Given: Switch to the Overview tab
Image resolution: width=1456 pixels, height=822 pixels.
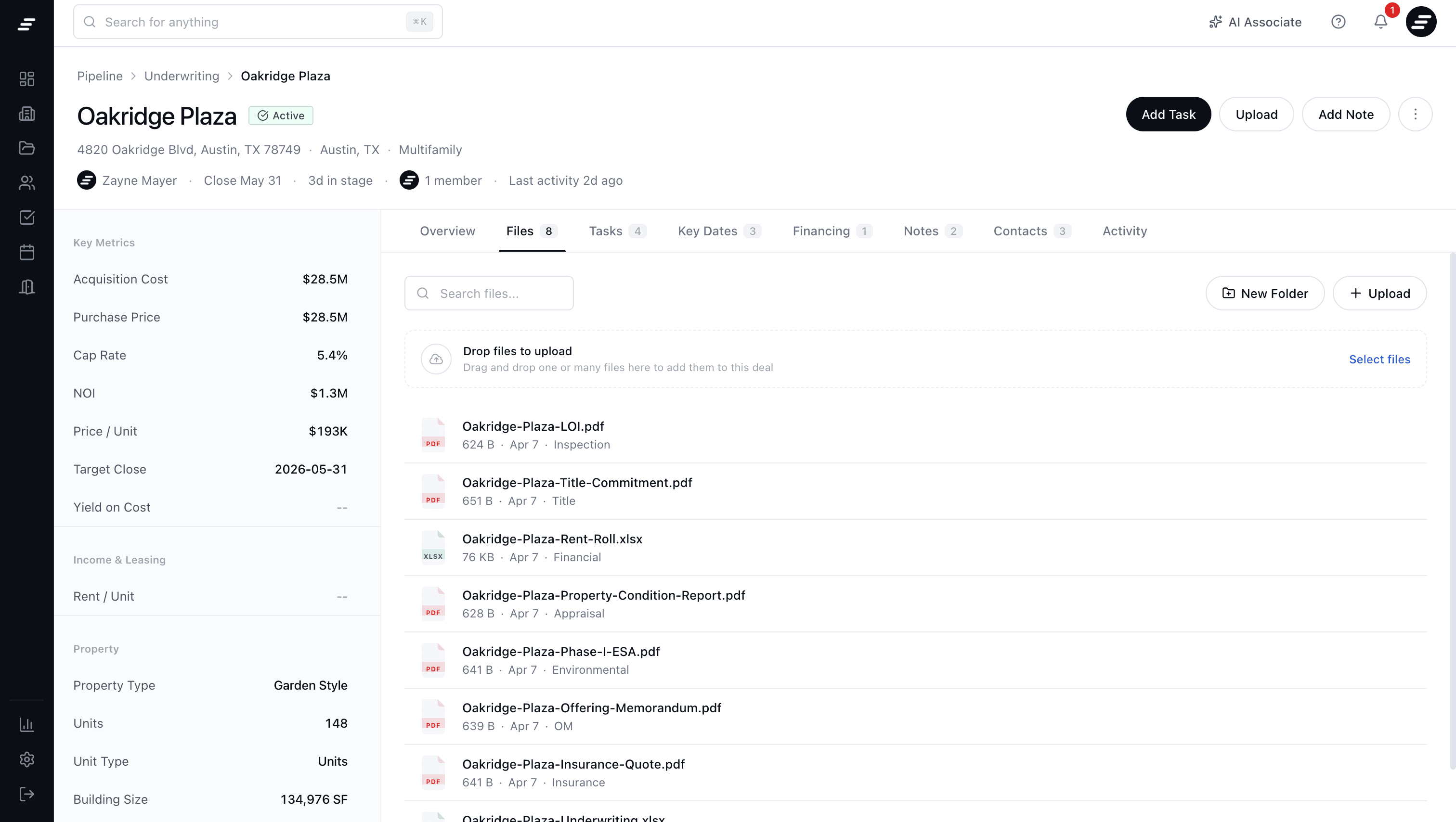Looking at the screenshot, I should (x=447, y=231).
